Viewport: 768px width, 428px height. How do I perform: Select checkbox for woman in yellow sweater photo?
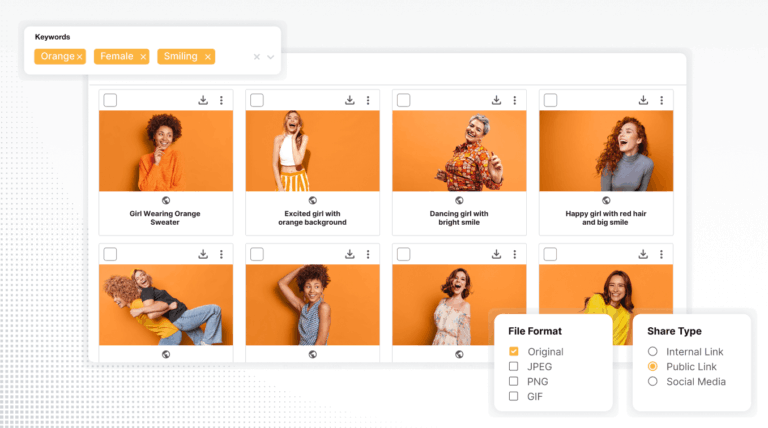pos(551,254)
